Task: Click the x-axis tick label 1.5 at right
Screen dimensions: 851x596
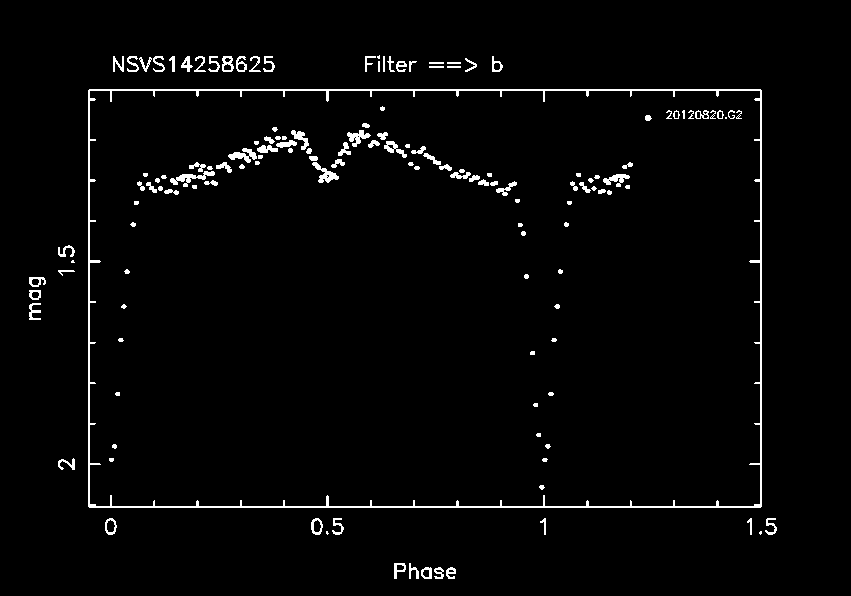Action: click(x=760, y=527)
